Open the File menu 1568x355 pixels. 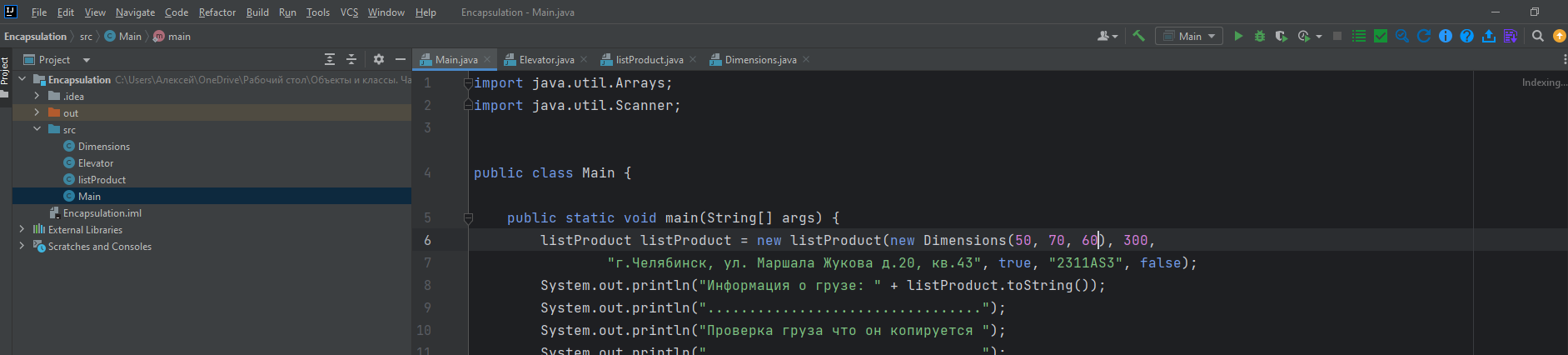coord(39,12)
